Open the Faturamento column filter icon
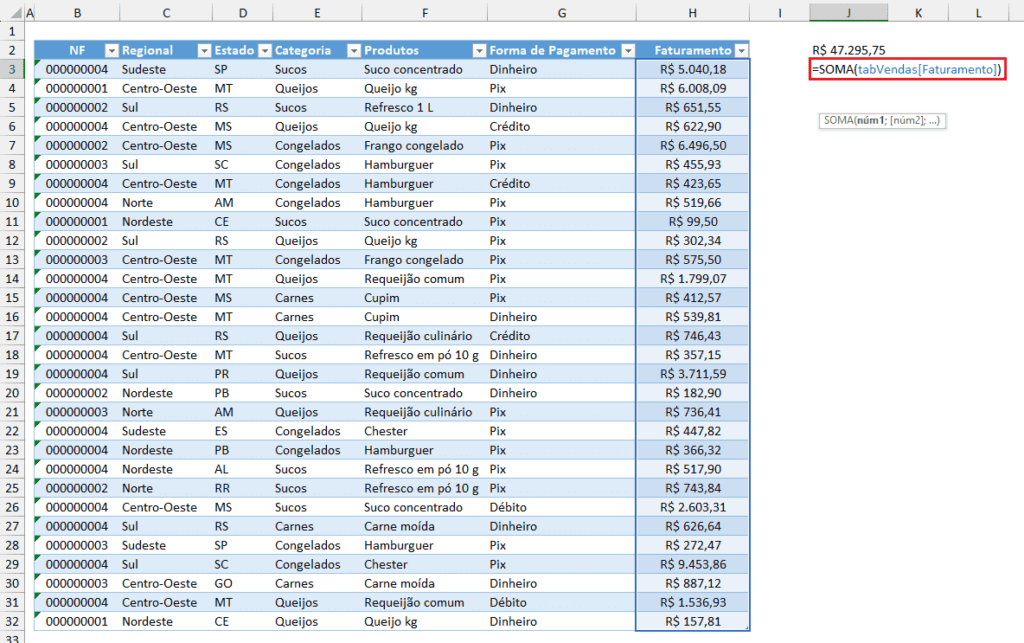1024x643 pixels. click(741, 50)
